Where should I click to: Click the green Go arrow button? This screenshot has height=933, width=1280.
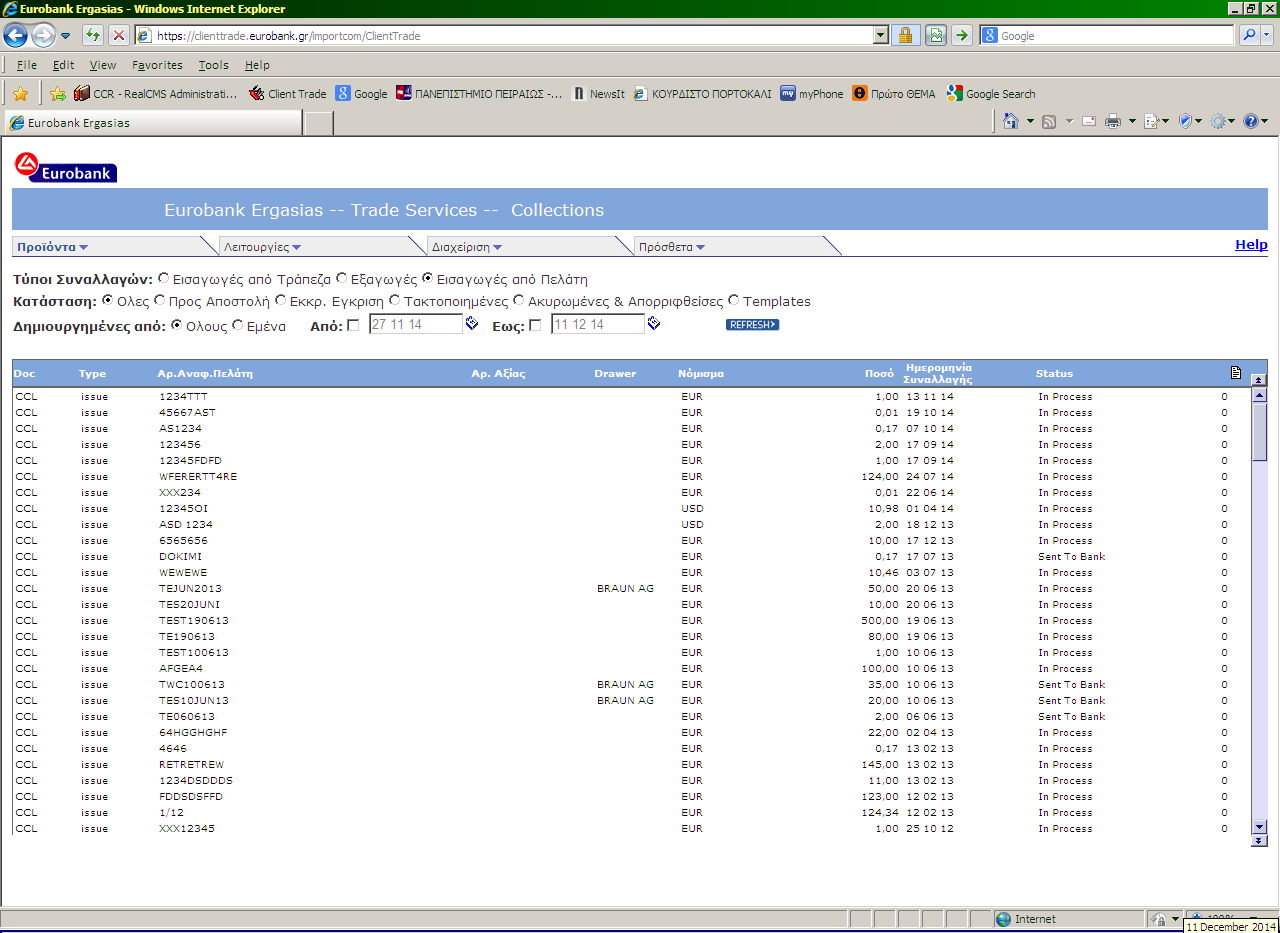tap(961, 35)
